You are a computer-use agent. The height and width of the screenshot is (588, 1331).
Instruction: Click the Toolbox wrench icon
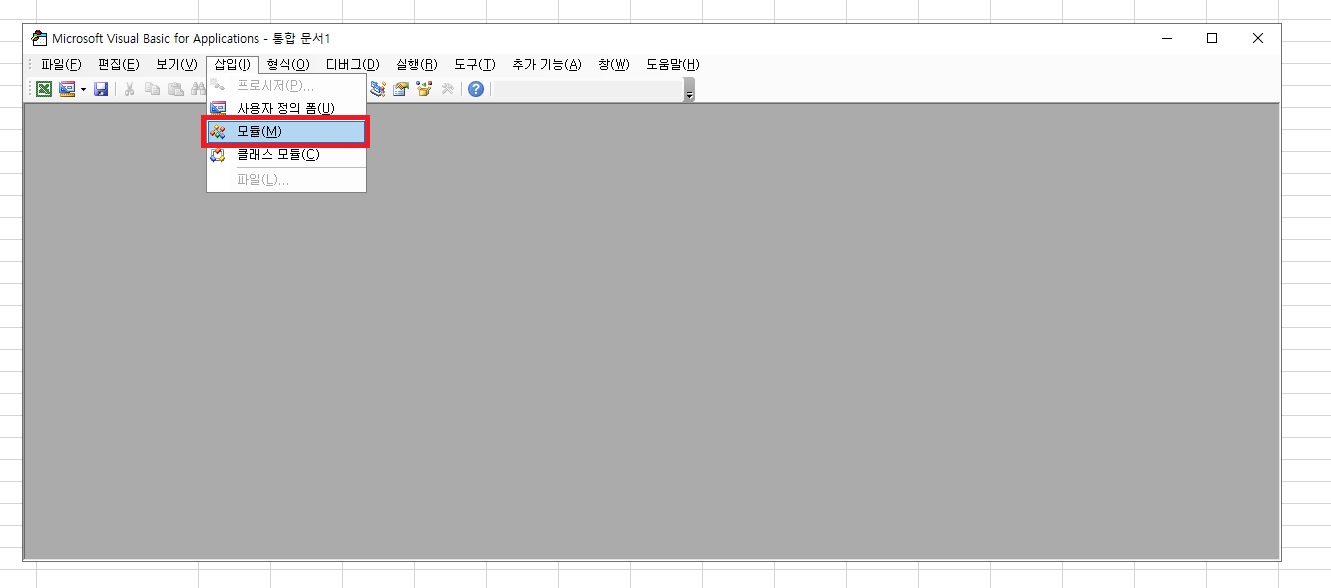448,89
